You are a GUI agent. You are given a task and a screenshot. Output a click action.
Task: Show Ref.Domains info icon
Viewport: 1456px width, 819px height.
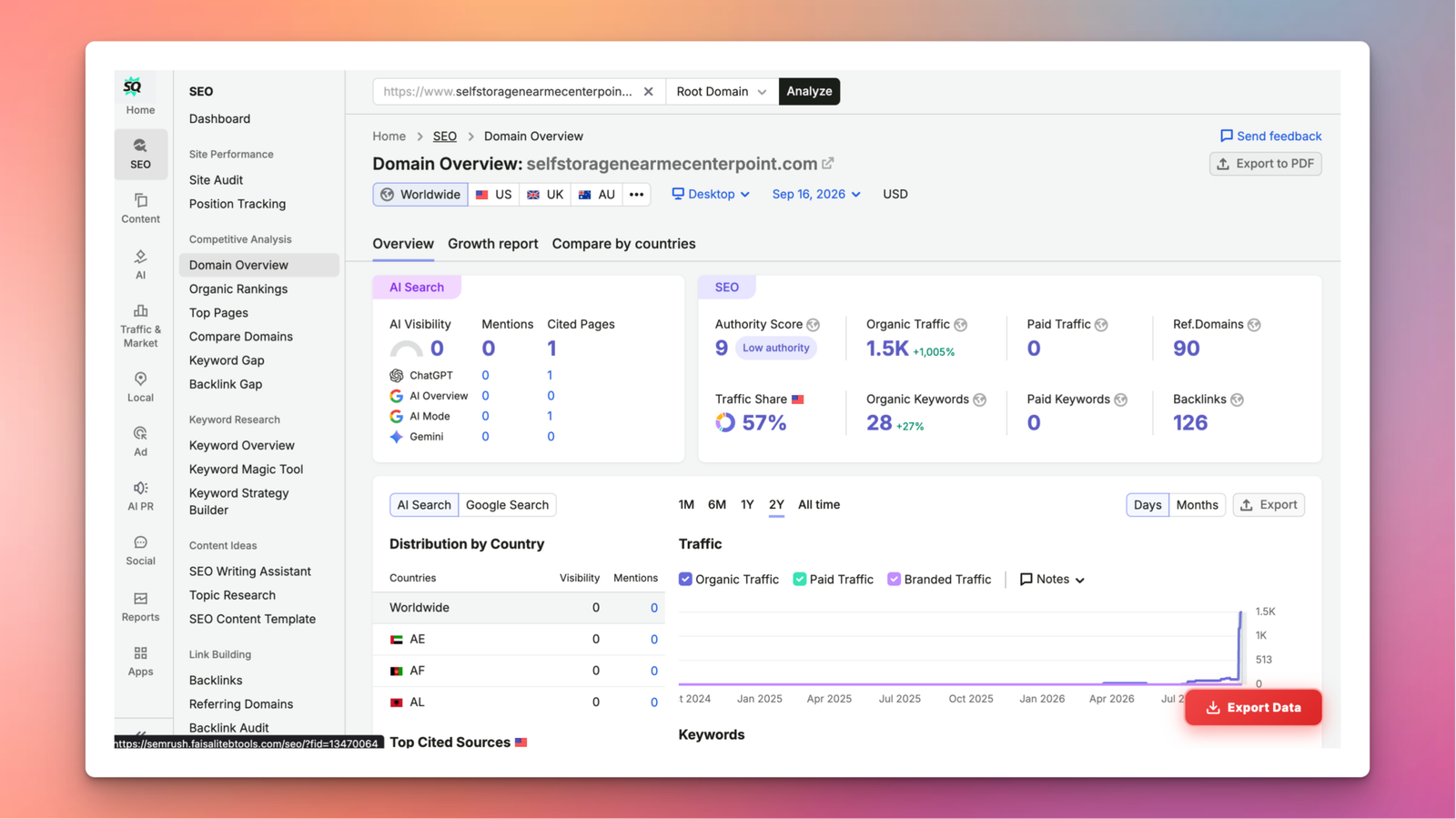(1254, 325)
